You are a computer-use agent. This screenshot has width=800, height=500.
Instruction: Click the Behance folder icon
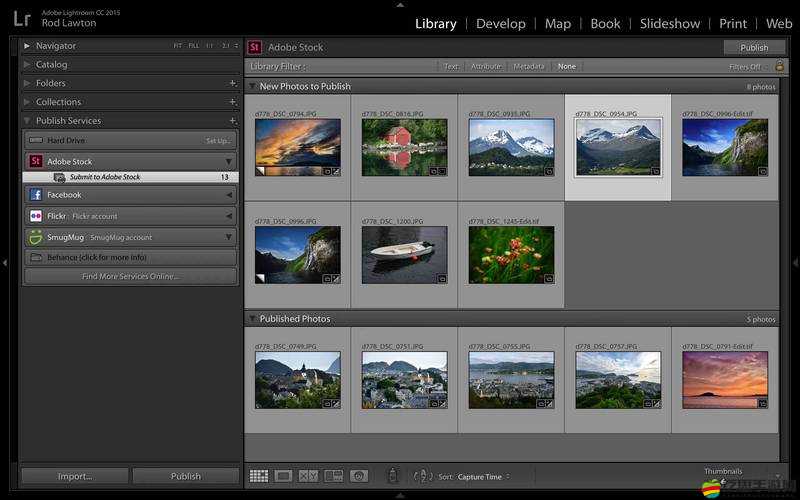click(36, 258)
